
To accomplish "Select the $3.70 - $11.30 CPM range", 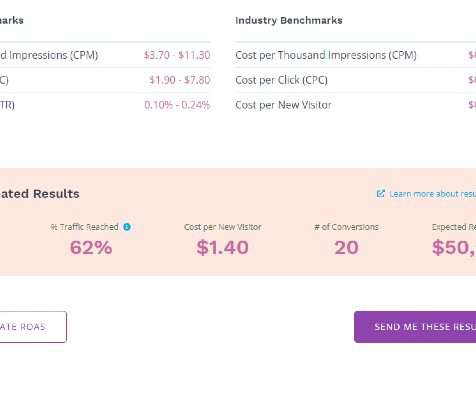I will click(x=177, y=55).
